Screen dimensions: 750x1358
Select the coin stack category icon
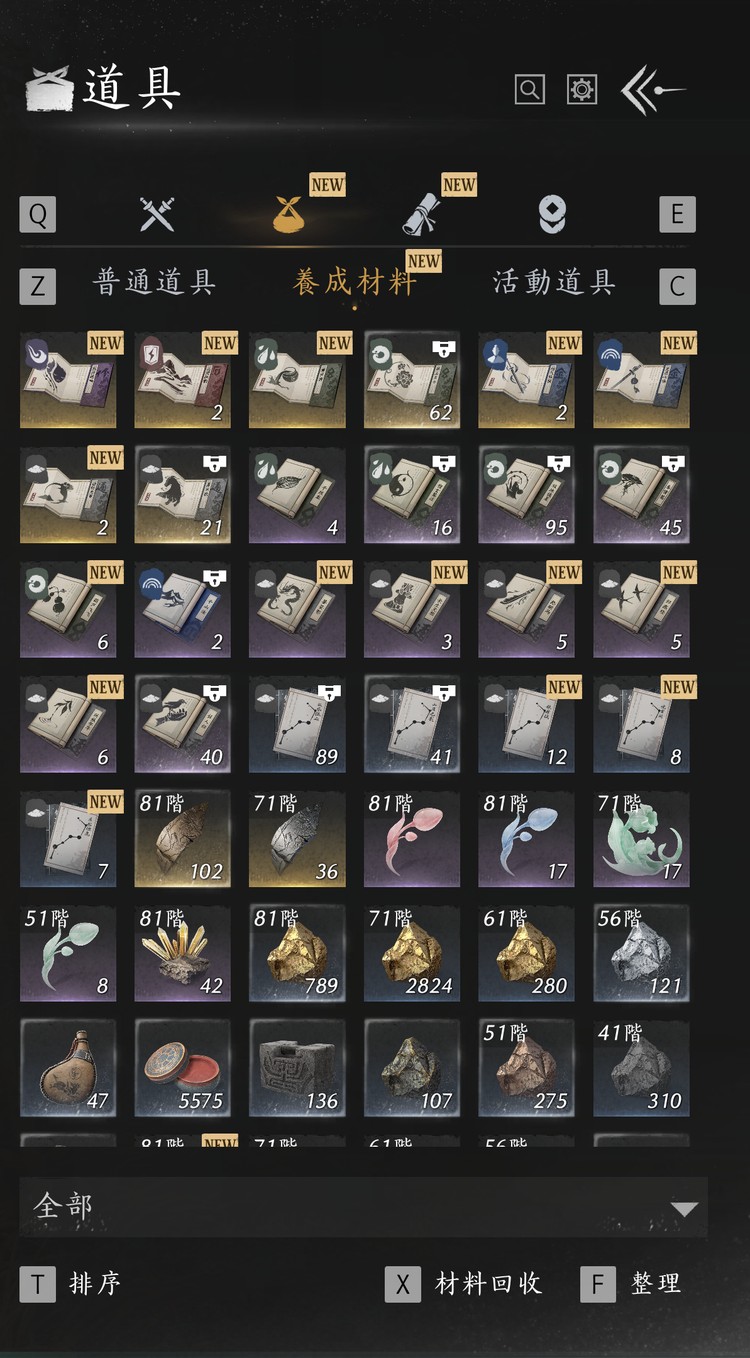pos(552,214)
